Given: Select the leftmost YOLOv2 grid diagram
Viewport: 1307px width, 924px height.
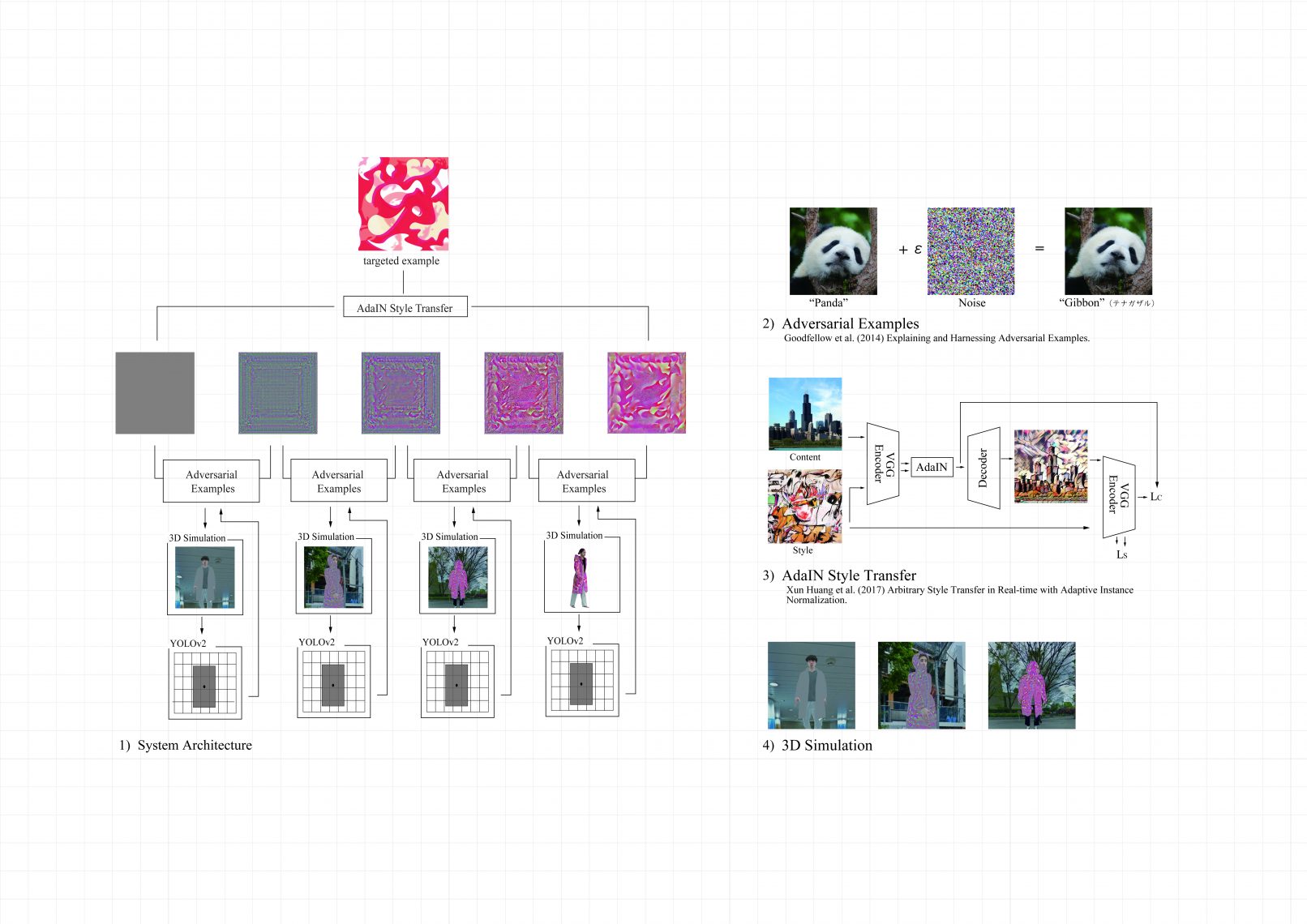Looking at the screenshot, I should (204, 684).
